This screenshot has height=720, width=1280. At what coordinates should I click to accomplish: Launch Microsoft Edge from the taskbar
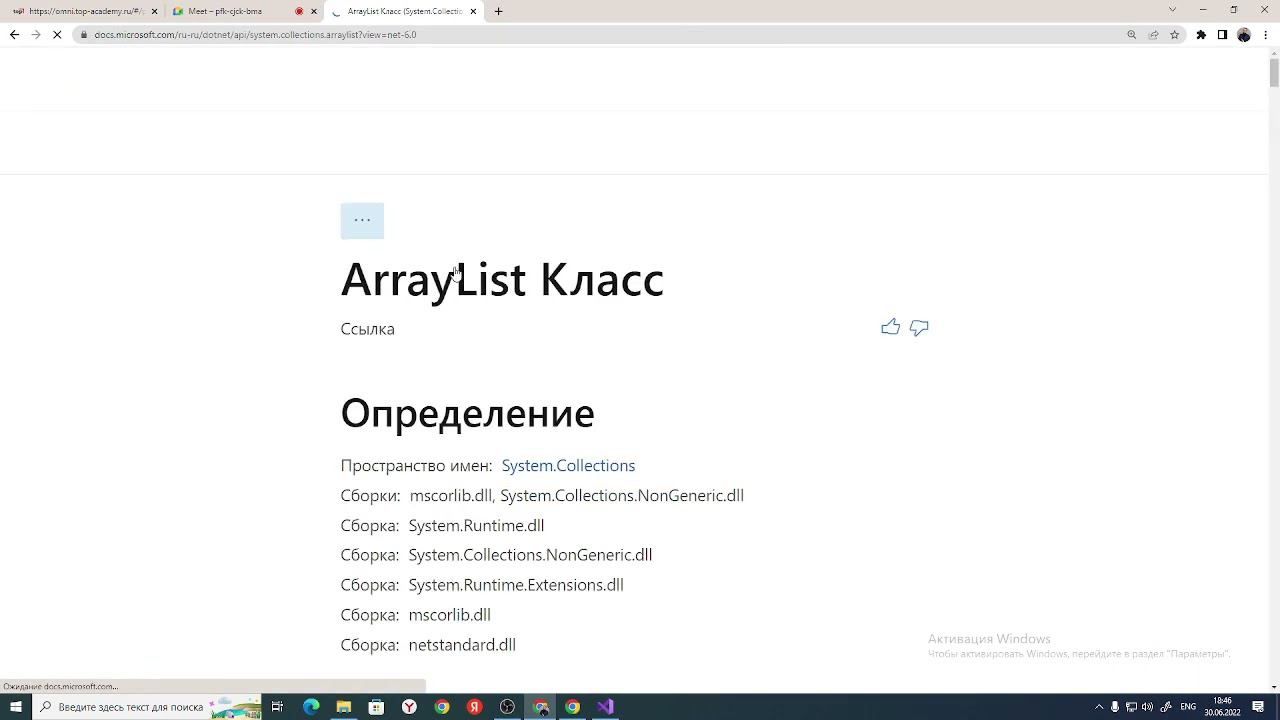[311, 707]
